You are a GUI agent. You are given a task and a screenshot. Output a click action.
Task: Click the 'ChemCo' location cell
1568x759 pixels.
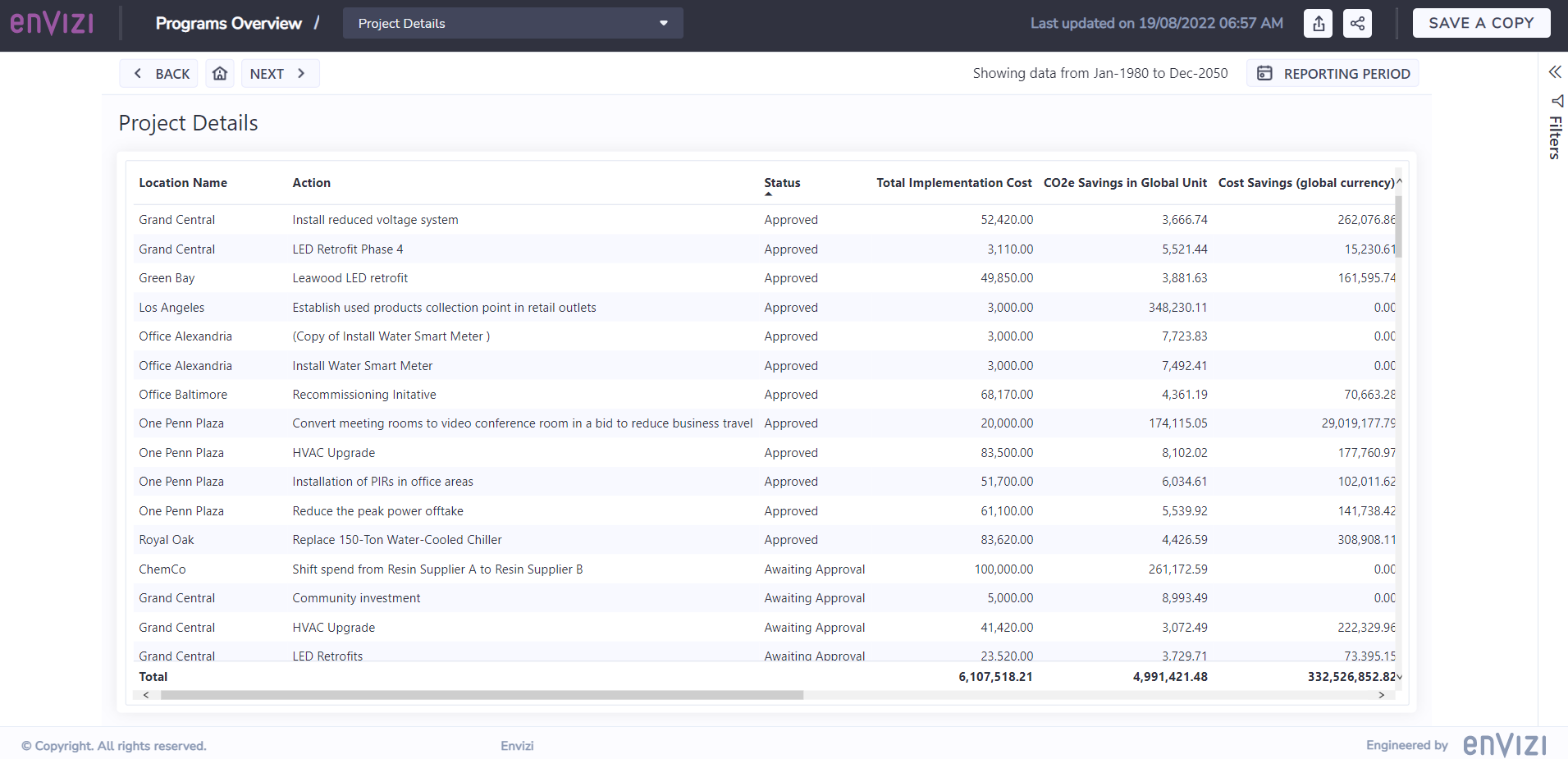[162, 569]
